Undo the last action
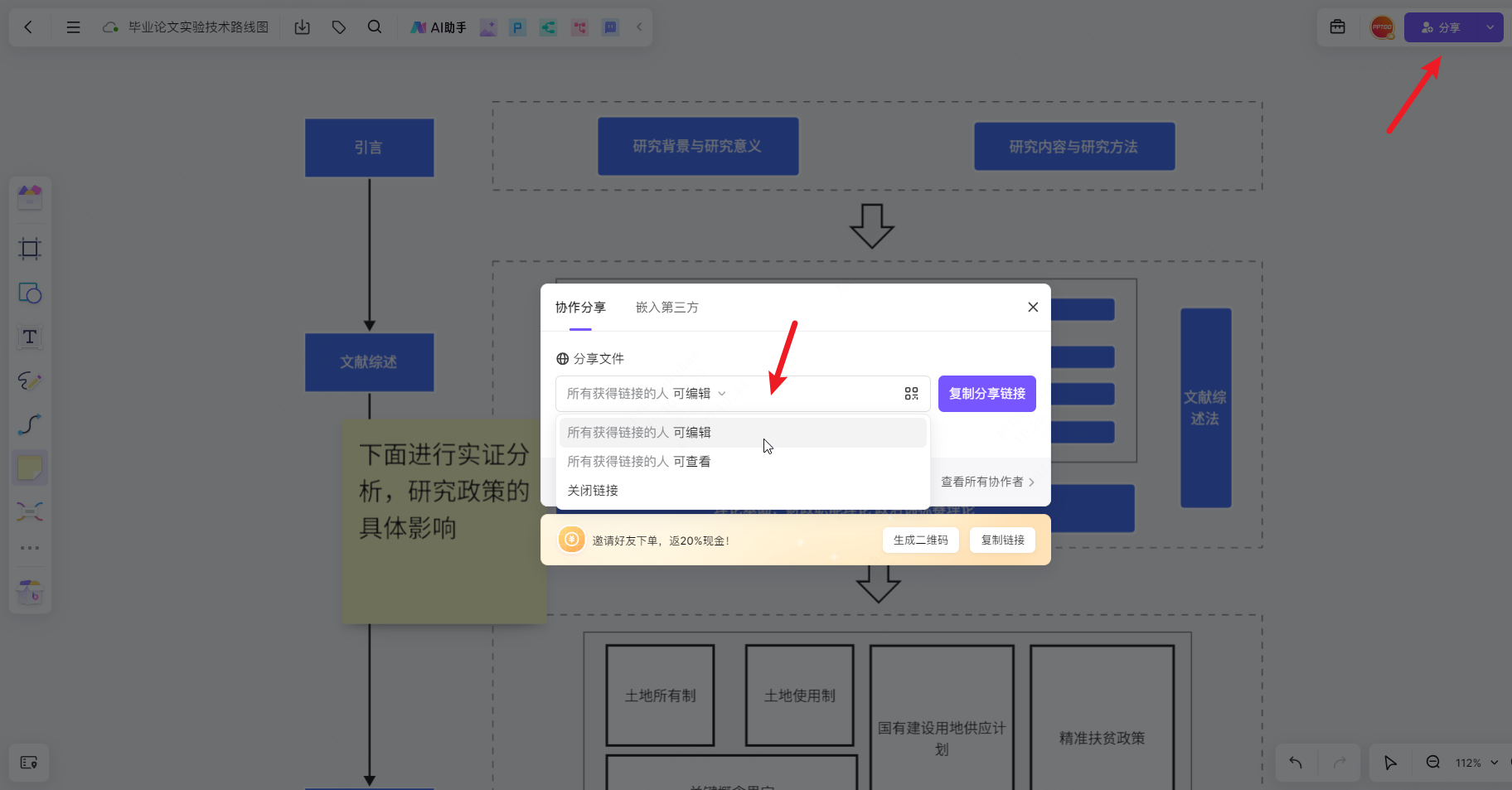Screen dimensions: 1512x790 tap(1296, 763)
